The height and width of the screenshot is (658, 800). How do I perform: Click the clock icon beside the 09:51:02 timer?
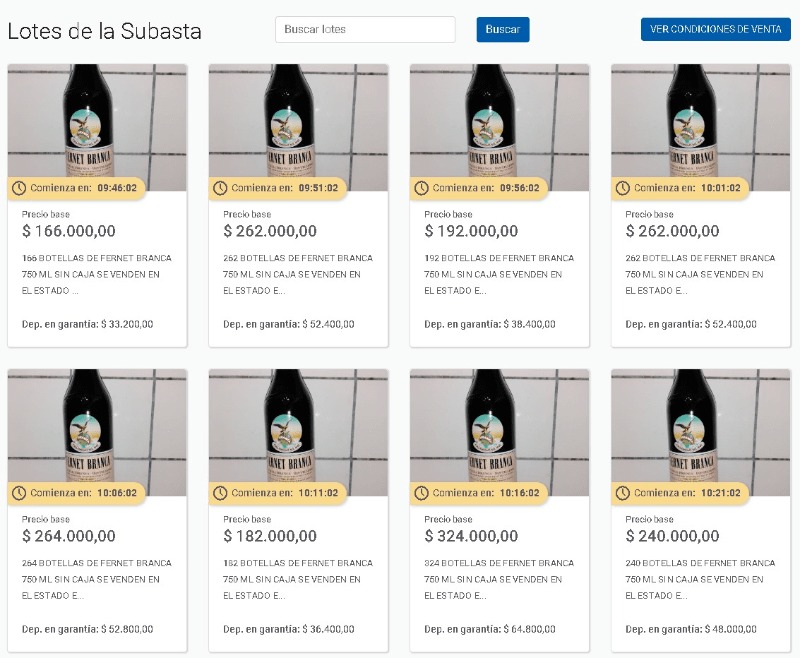220,188
